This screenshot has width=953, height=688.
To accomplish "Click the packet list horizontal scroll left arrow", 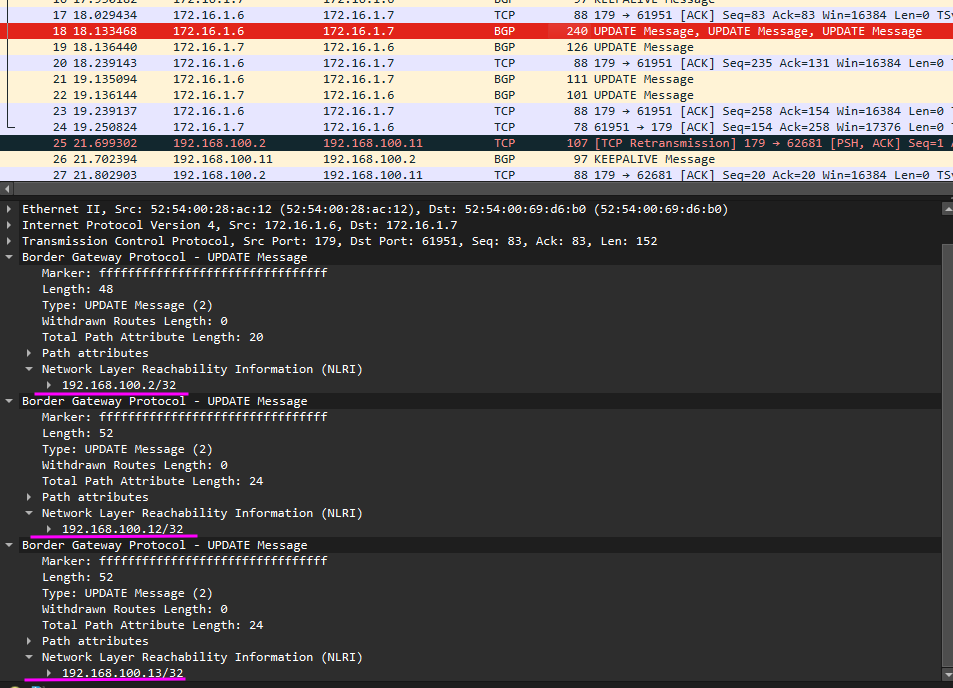I will click(7, 189).
